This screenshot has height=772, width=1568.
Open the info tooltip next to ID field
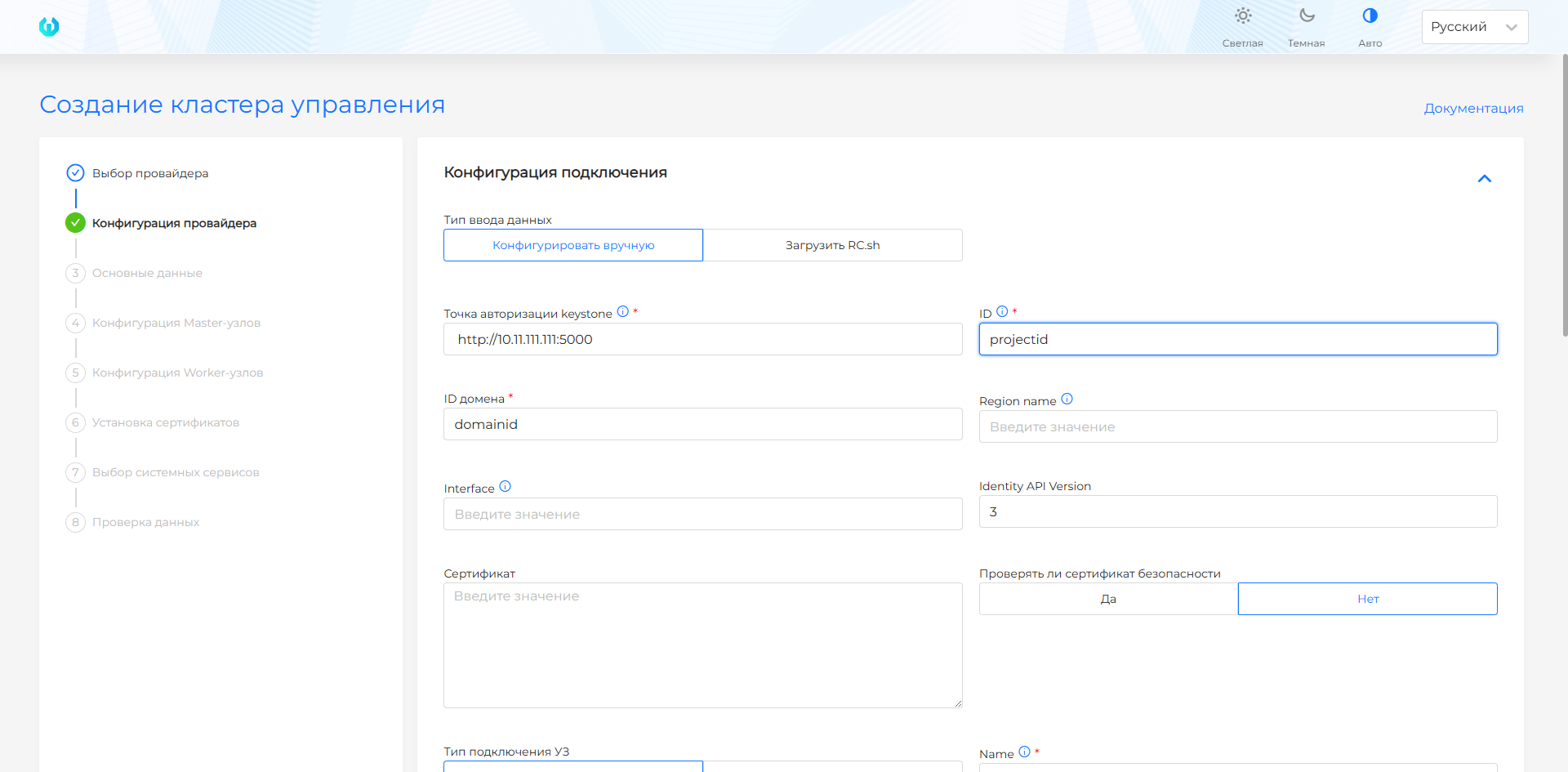click(1001, 310)
